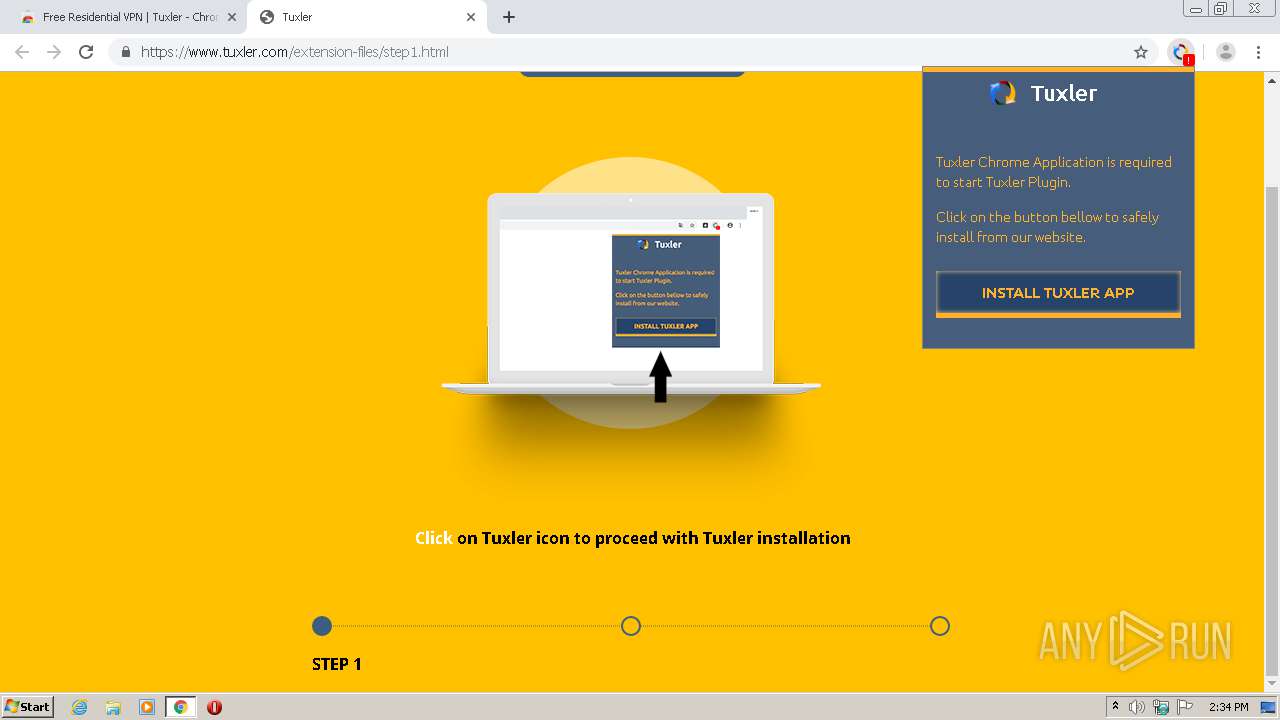This screenshot has width=1280, height=720.
Task: Close the Free Residential VPN tab
Action: pos(231,17)
